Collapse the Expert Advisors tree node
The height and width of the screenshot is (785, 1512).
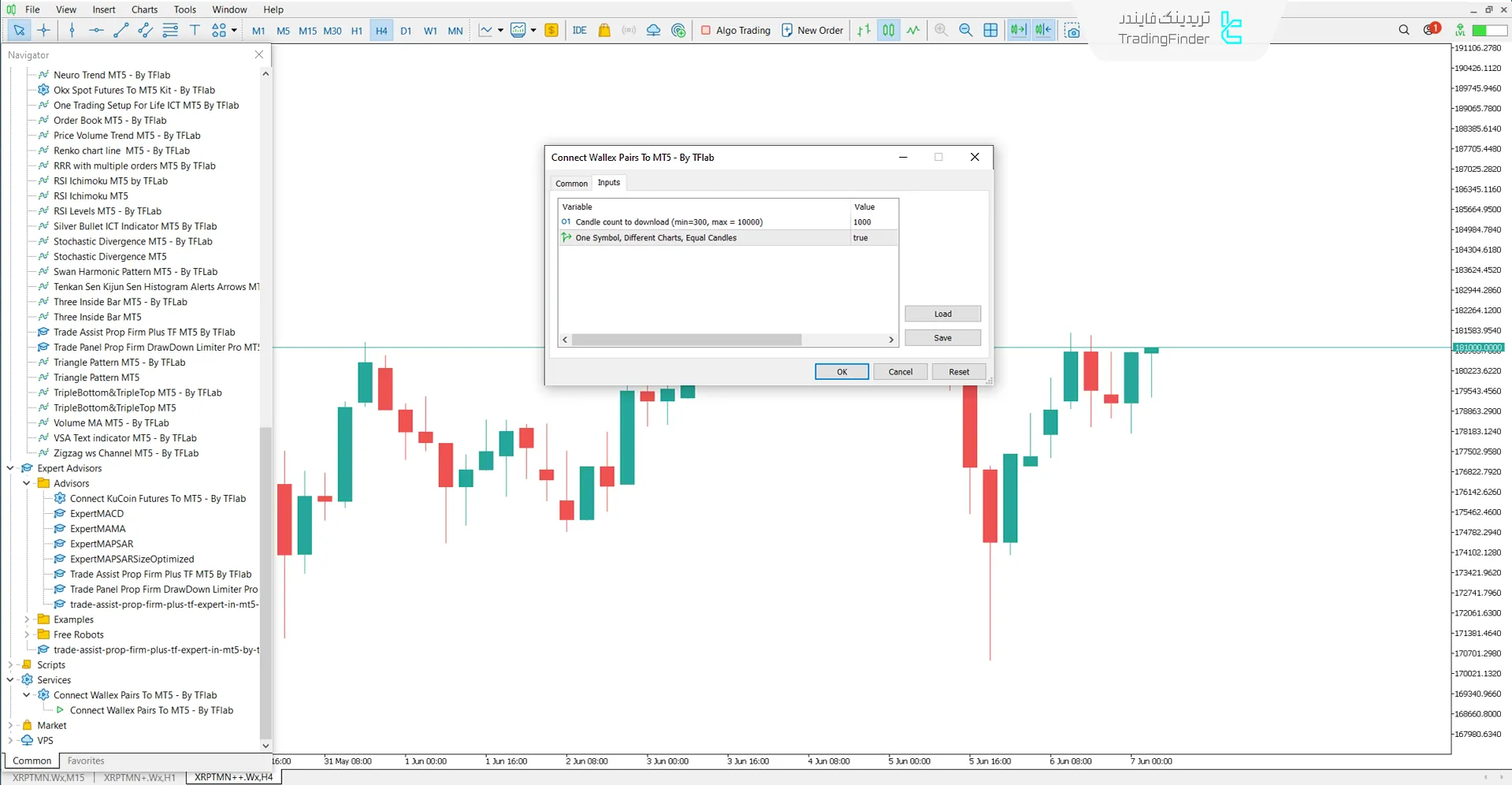click(10, 468)
